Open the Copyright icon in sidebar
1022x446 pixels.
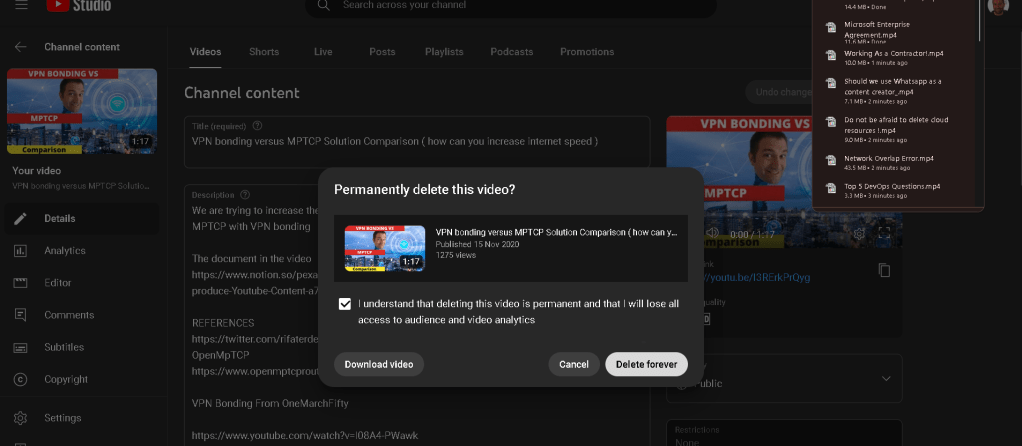(21, 379)
